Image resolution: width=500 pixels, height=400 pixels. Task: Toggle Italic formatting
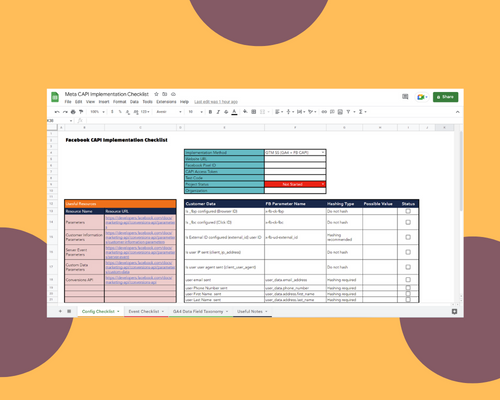pos(218,112)
